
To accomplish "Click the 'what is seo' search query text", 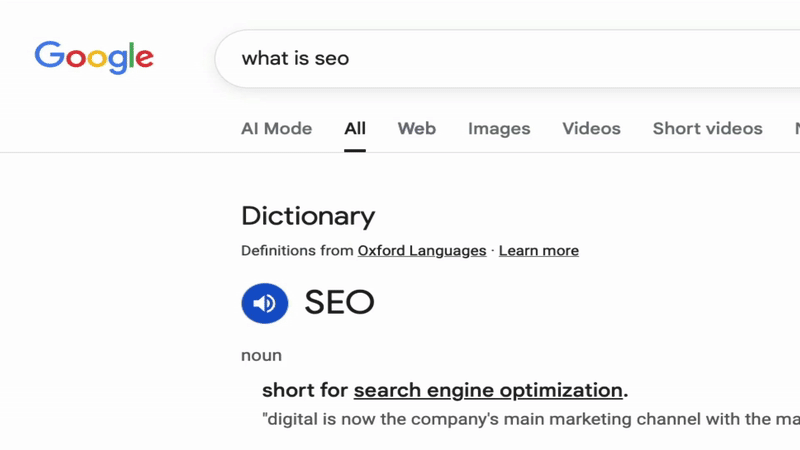I will coord(295,58).
